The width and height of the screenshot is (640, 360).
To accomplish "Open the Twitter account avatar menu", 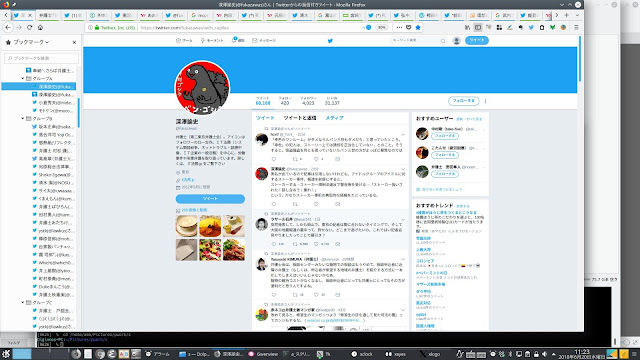I will 456,40.
